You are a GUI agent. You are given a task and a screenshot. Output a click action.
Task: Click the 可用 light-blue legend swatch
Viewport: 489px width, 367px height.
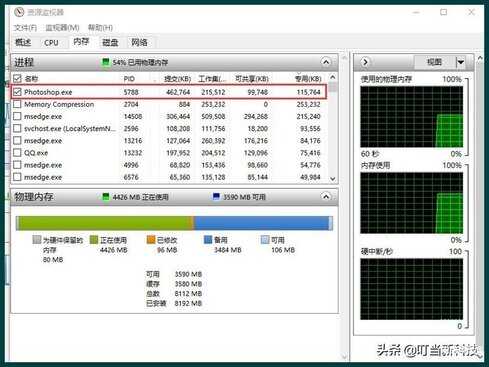pyautogui.click(x=265, y=240)
